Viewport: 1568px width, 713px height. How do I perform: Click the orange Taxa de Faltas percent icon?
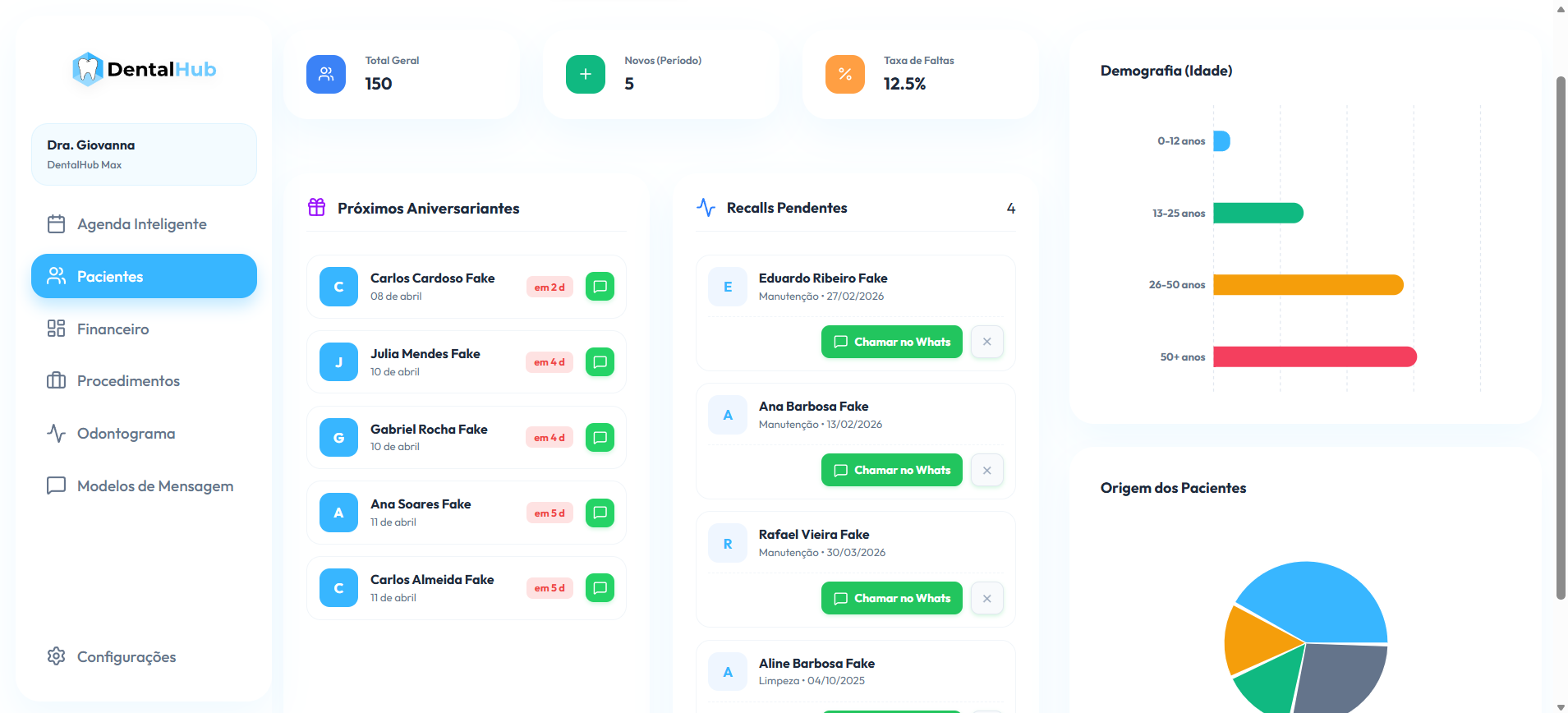pos(844,75)
